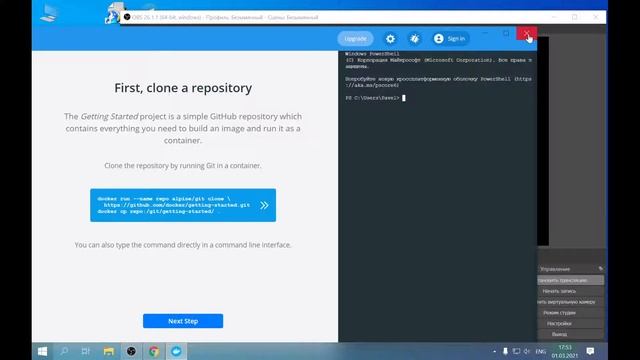Viewport: 640px width, 360px height.
Task: Open OBS Settings from controls dock
Action: point(571,324)
